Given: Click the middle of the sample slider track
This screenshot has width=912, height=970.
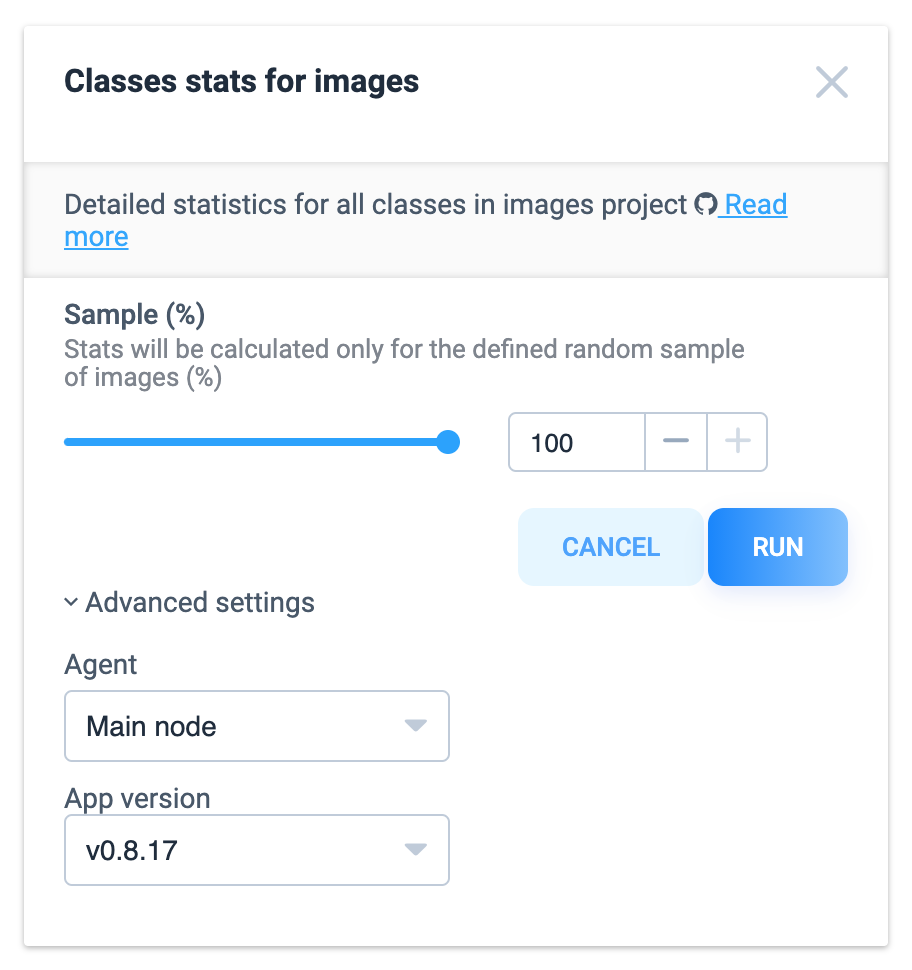Looking at the screenshot, I should pyautogui.click(x=256, y=442).
